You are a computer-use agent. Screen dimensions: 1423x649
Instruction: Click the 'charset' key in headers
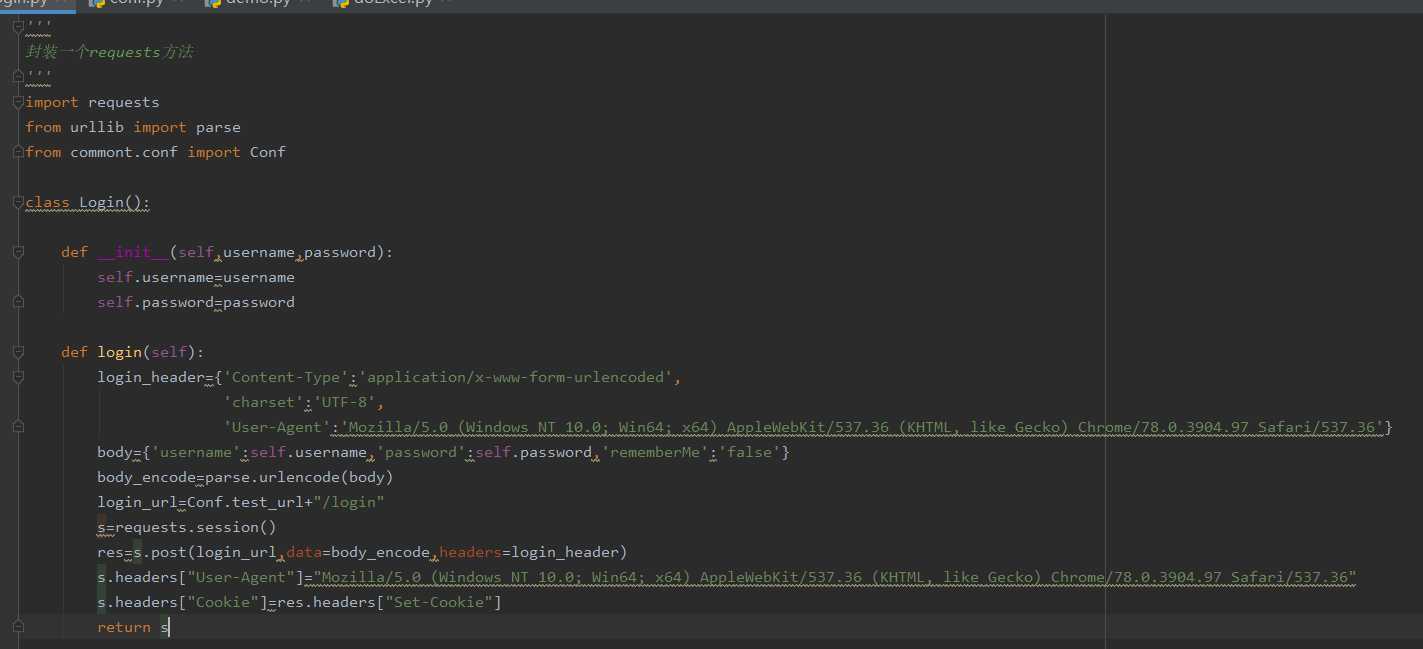(x=263, y=402)
